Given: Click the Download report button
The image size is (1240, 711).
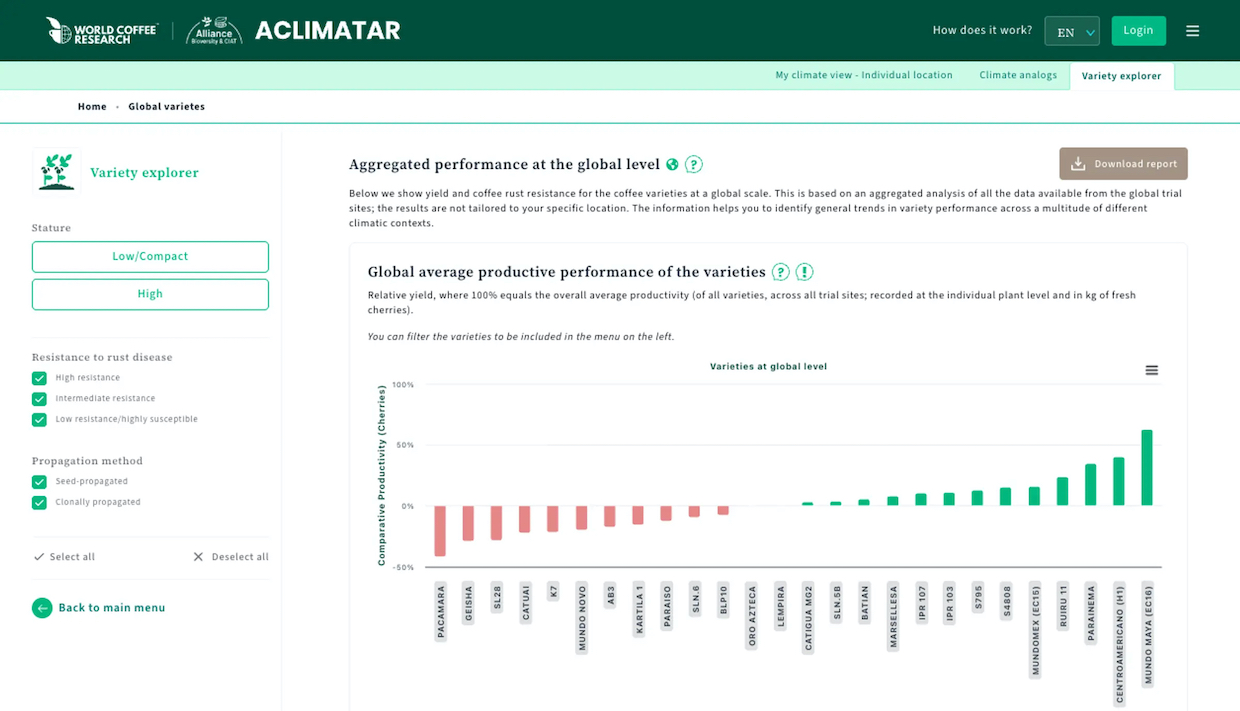Looking at the screenshot, I should (x=1123, y=164).
